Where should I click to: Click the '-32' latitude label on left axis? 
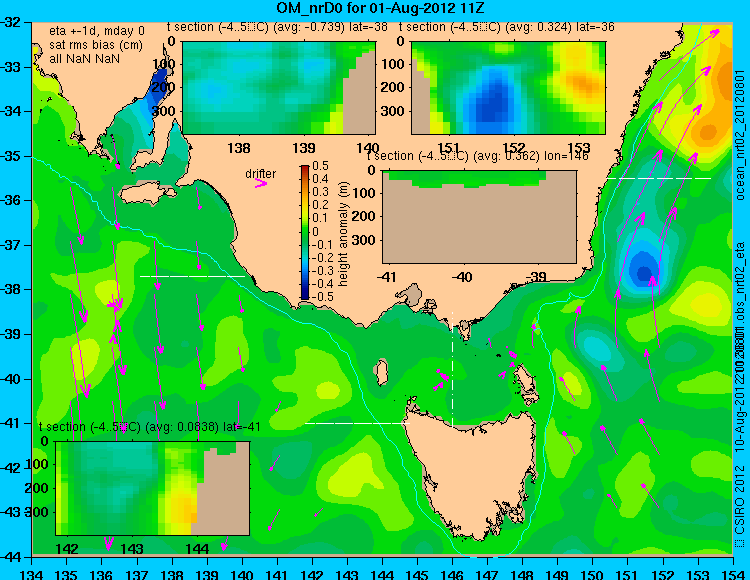(12, 22)
